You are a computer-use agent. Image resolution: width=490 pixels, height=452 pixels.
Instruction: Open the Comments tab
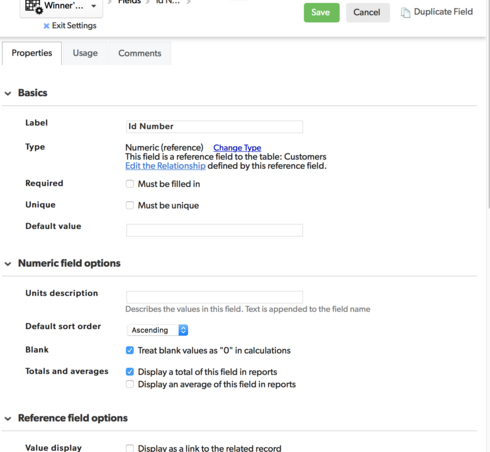click(140, 53)
